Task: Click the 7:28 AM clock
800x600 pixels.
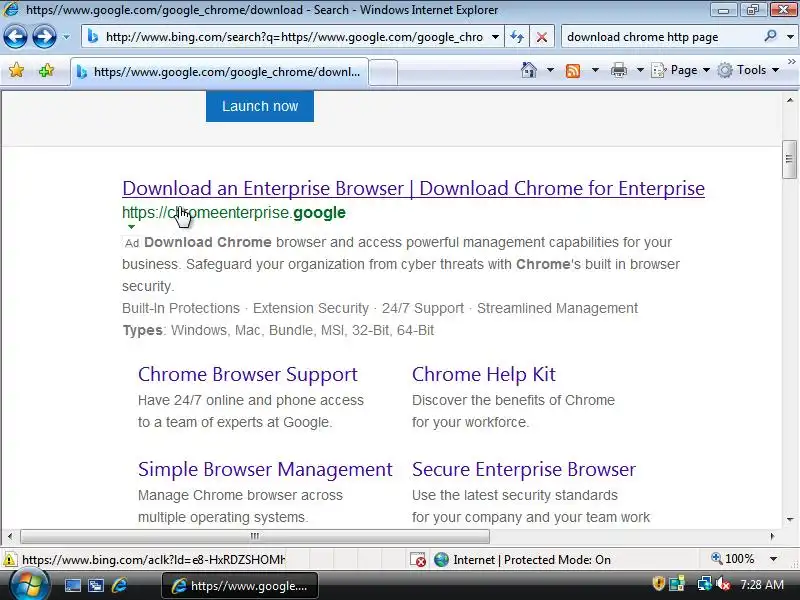Action: [x=762, y=584]
